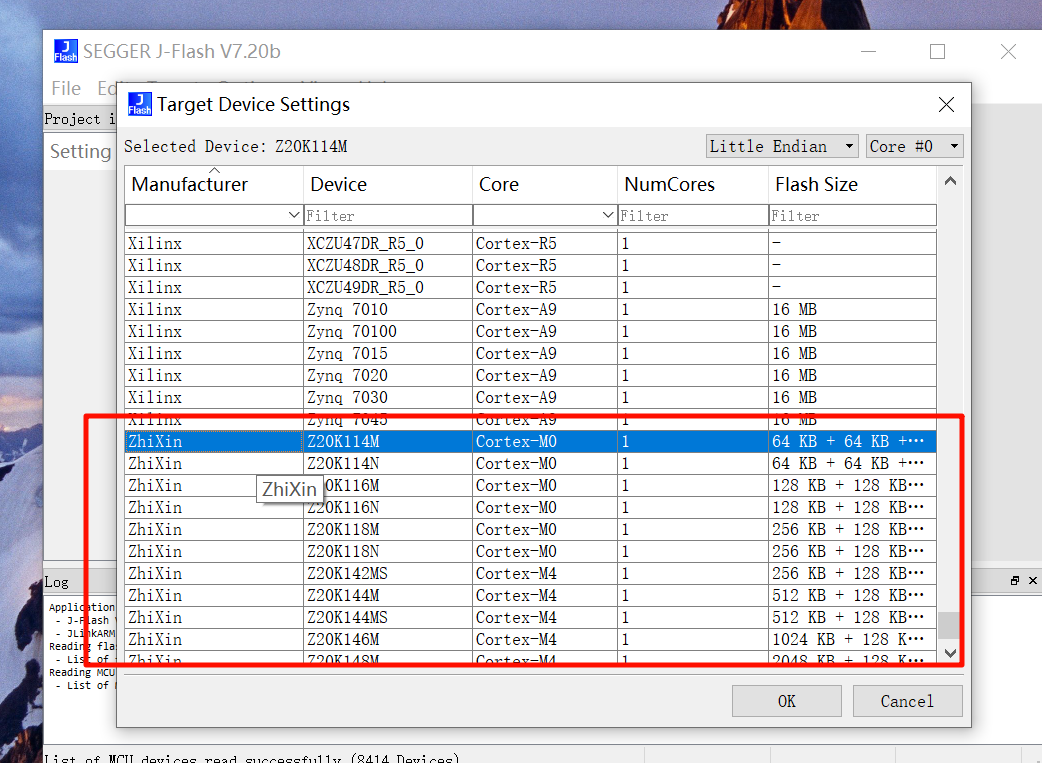Image resolution: width=1042 pixels, height=763 pixels.
Task: Select the Z20K144M device row
Action: point(530,595)
